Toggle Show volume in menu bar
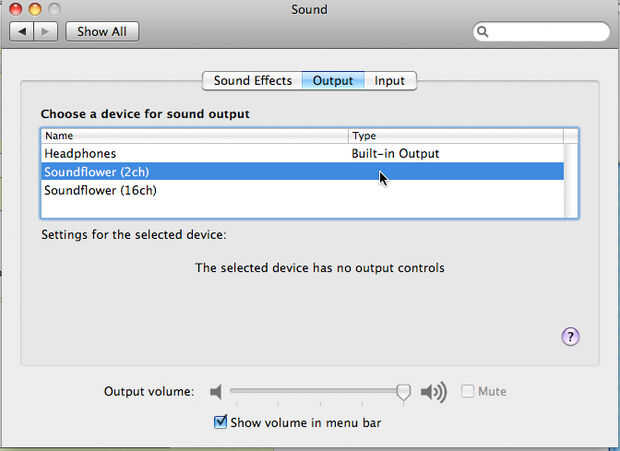 click(x=221, y=422)
